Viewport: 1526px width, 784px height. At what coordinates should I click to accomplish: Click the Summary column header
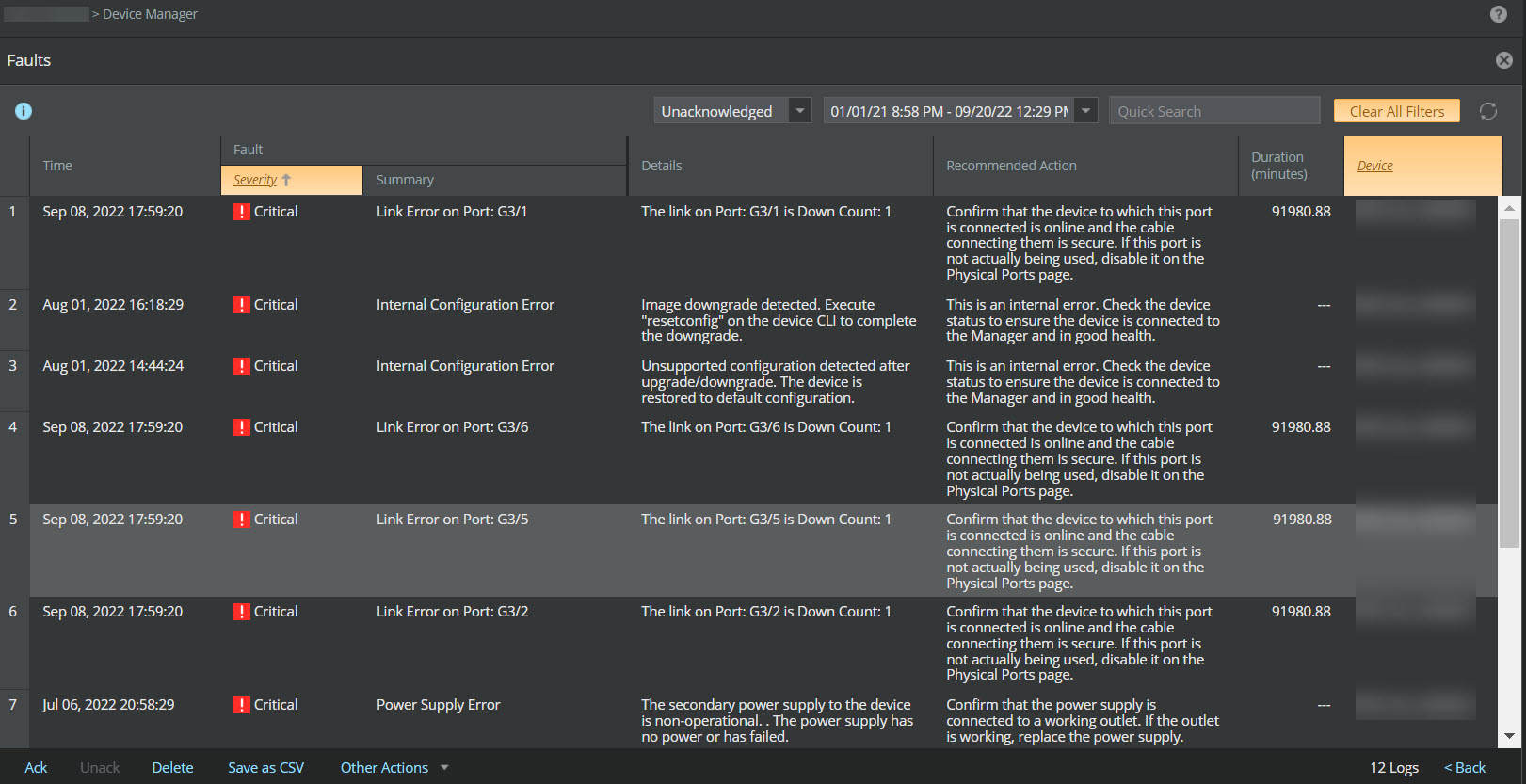tap(495, 180)
